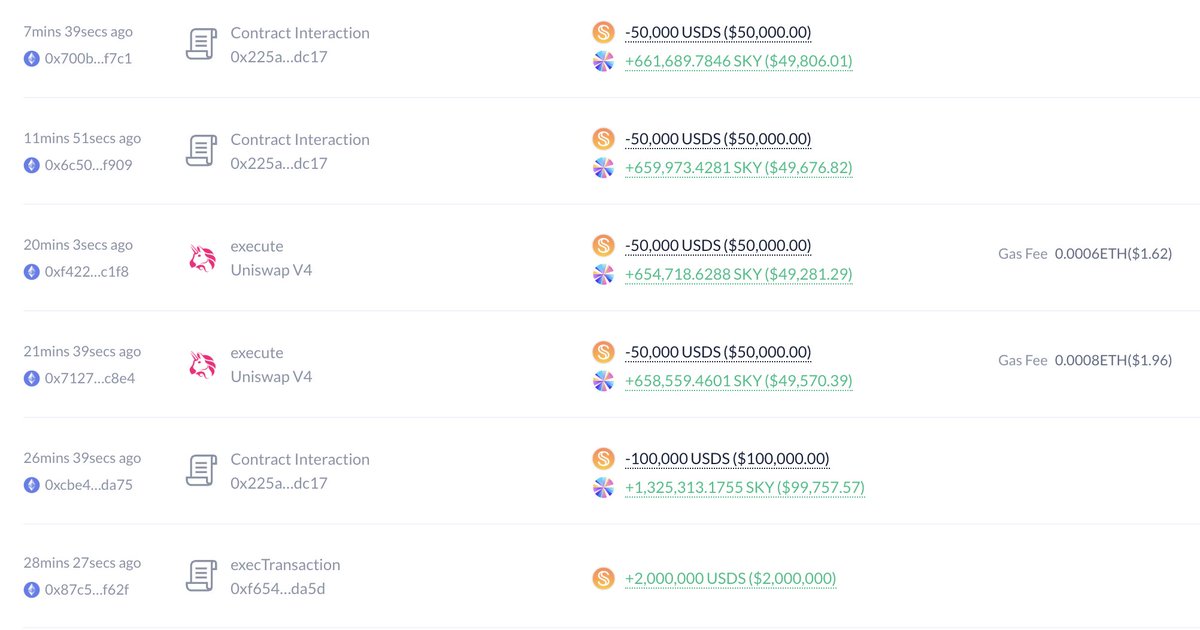This screenshot has height=630, width=1200.
Task: Click Uniswap unicorn icon in 21mins 39secs row
Action: click(202, 365)
